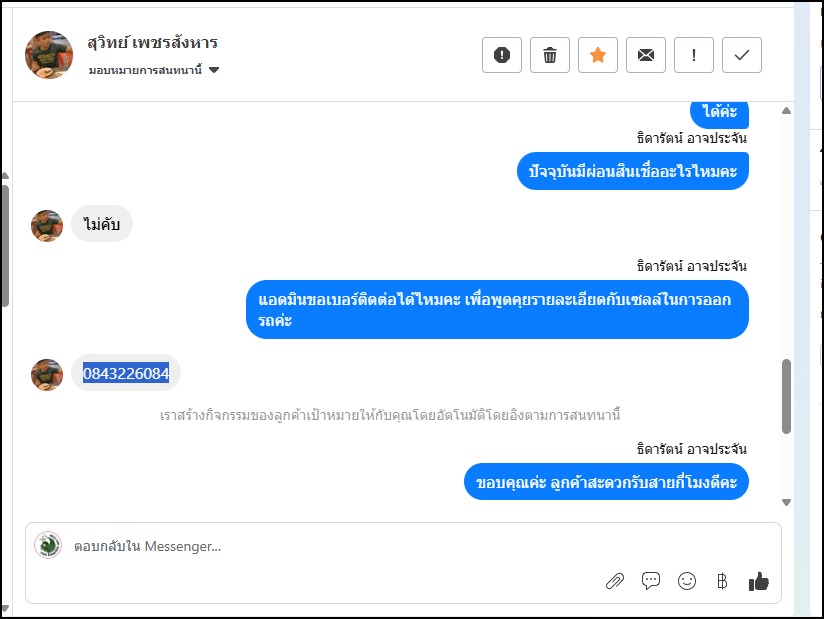Toggle the orange star follow-up icon
Screen dimensions: 824x619
(598, 55)
